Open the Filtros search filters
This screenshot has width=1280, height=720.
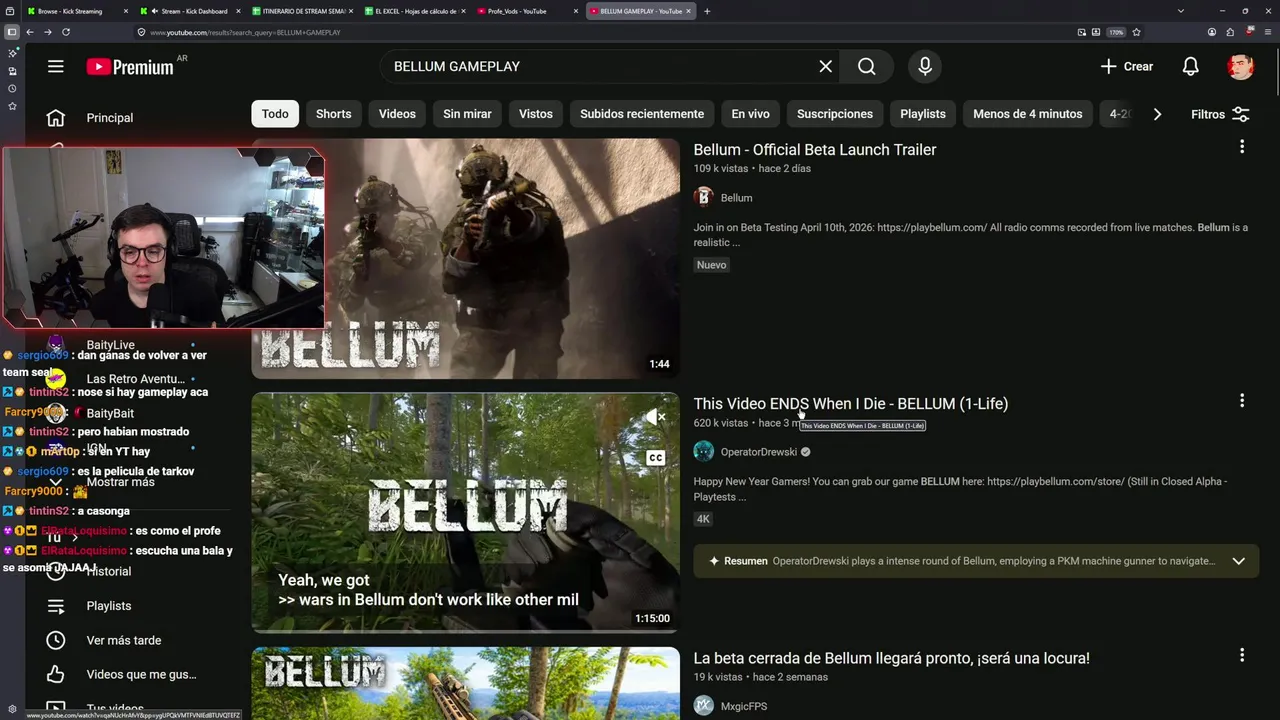1220,114
